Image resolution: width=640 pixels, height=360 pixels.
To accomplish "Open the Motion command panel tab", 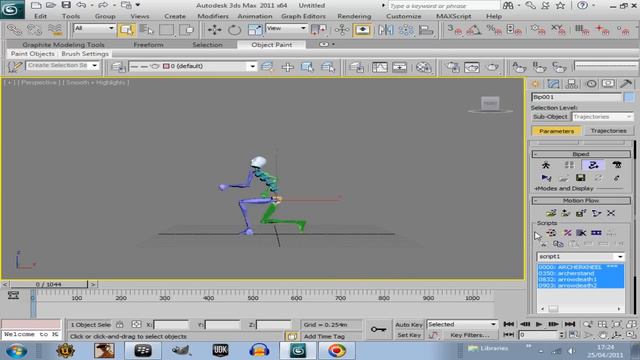I will pos(591,84).
